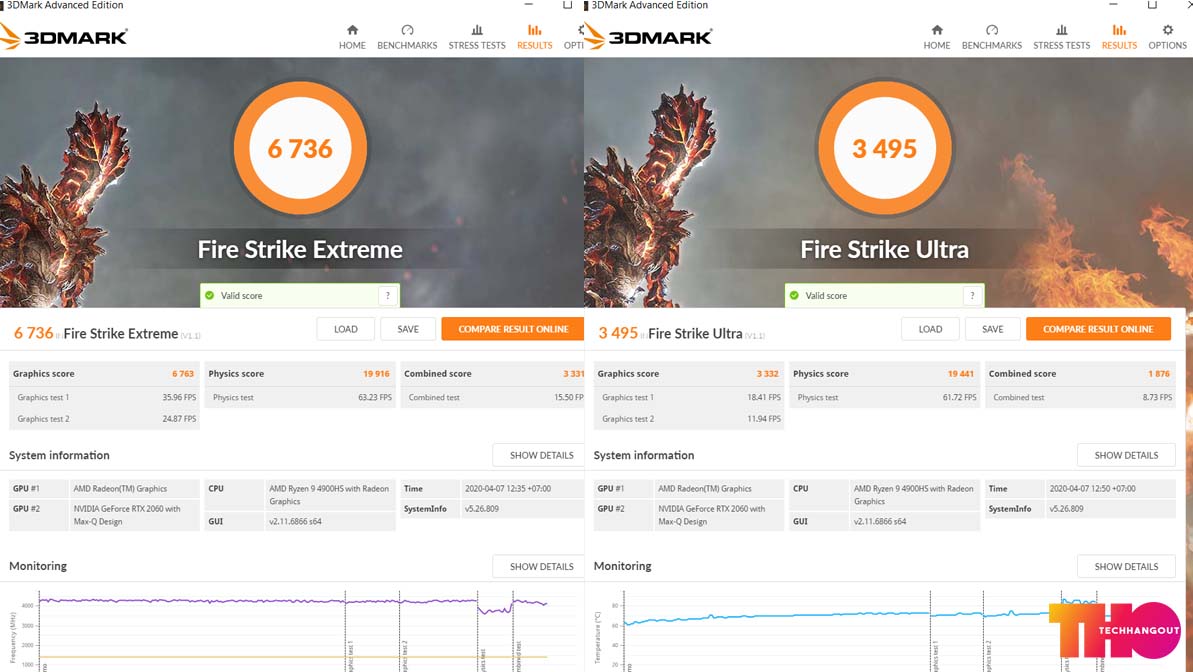Click 'Valid score' text in Fire Strike Extreme window
Viewport: 1193px width, 672px height.
point(241,295)
